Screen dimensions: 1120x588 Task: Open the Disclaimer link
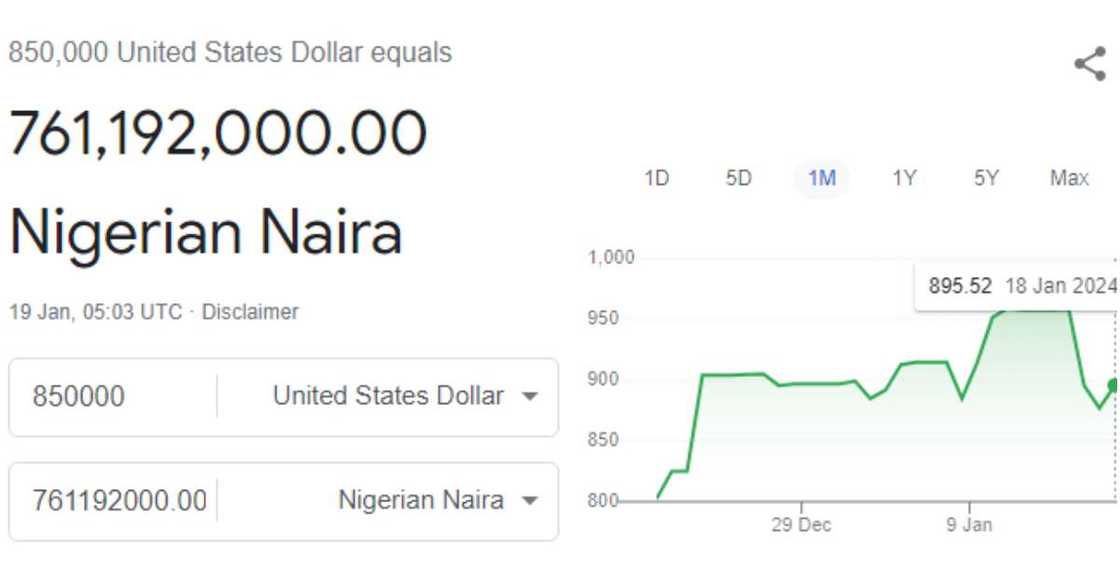point(249,311)
